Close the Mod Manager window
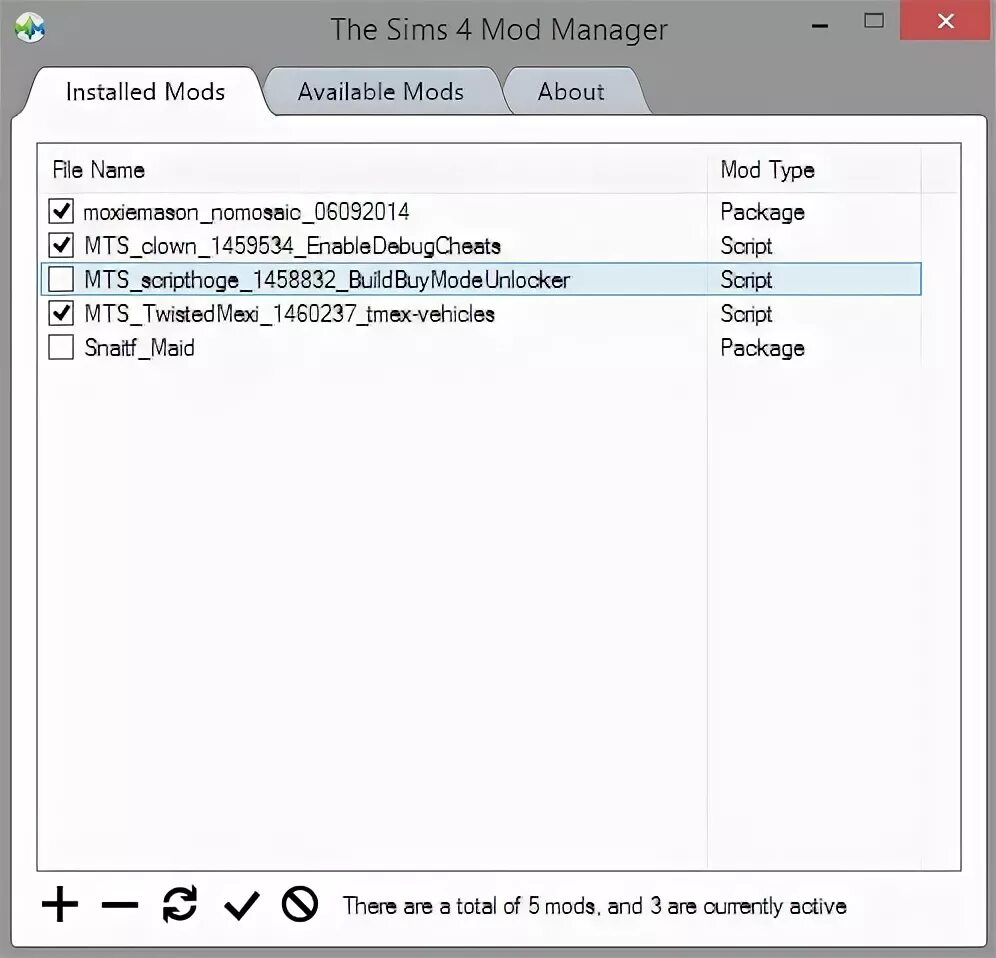The width and height of the screenshot is (996, 958). [945, 21]
